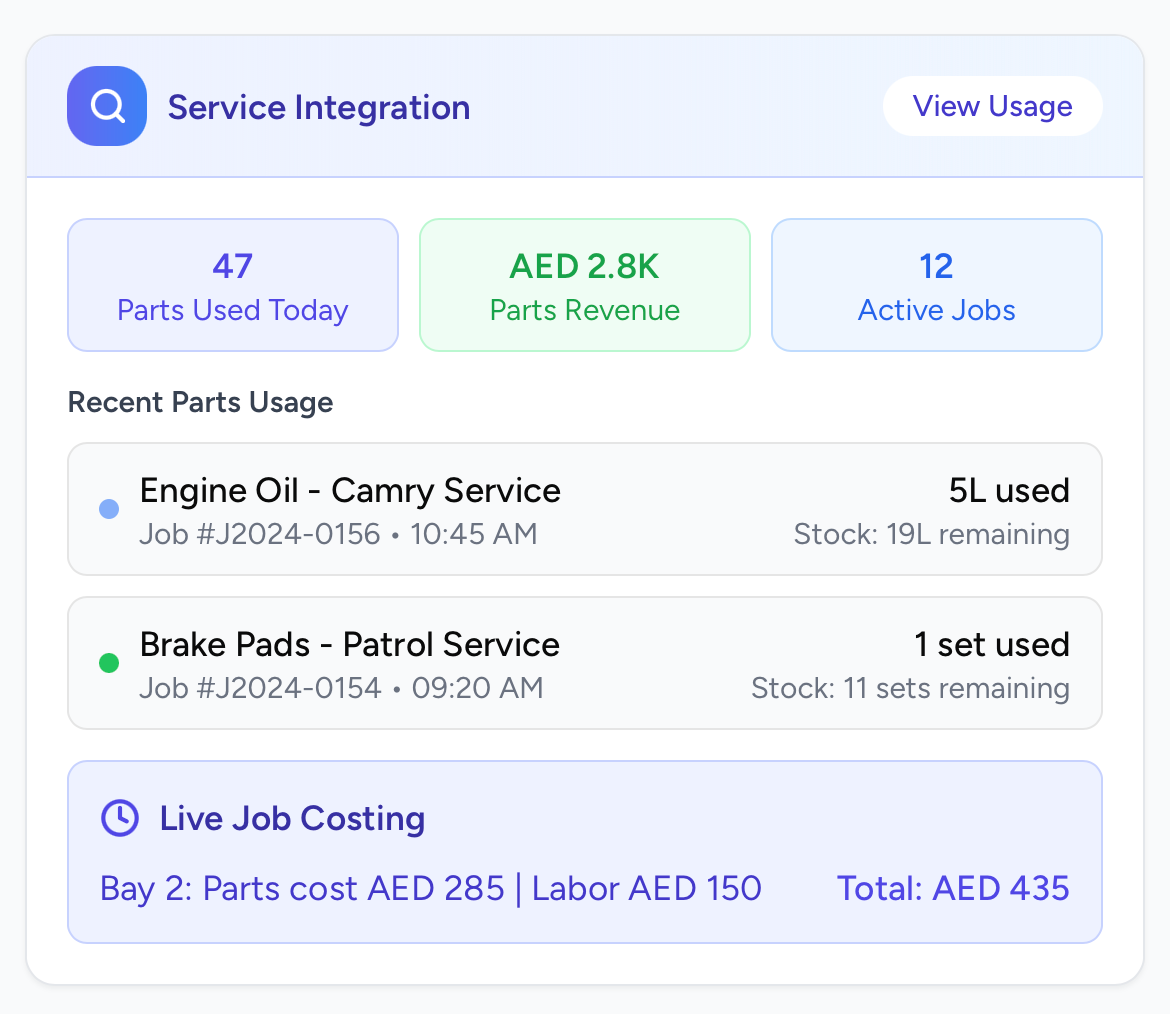Screen dimensions: 1170x1014
Task: Click the 1 set used amount
Action: 992,645
